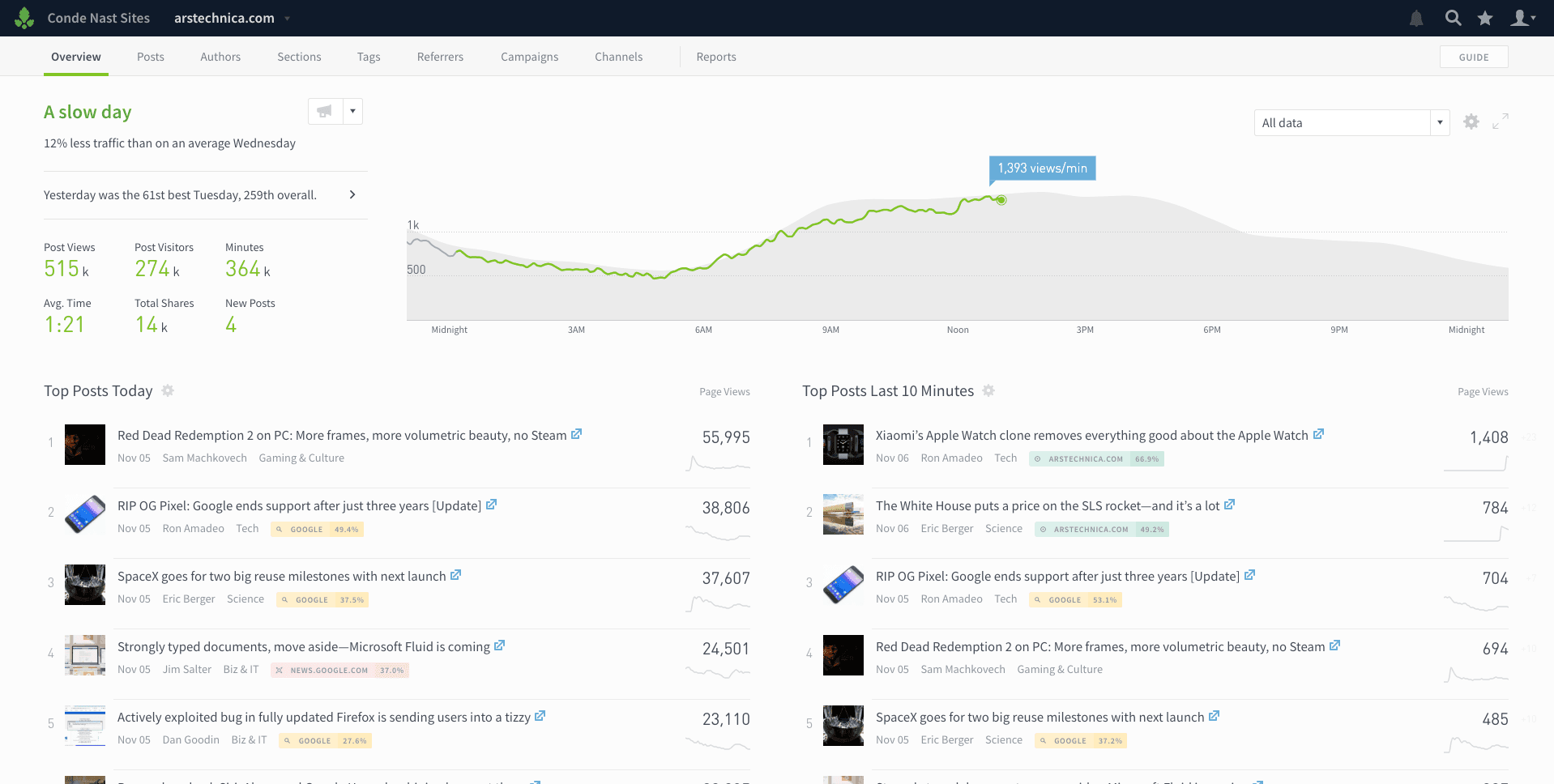Open the notifications bell
1554x784 pixels.
click(1416, 18)
